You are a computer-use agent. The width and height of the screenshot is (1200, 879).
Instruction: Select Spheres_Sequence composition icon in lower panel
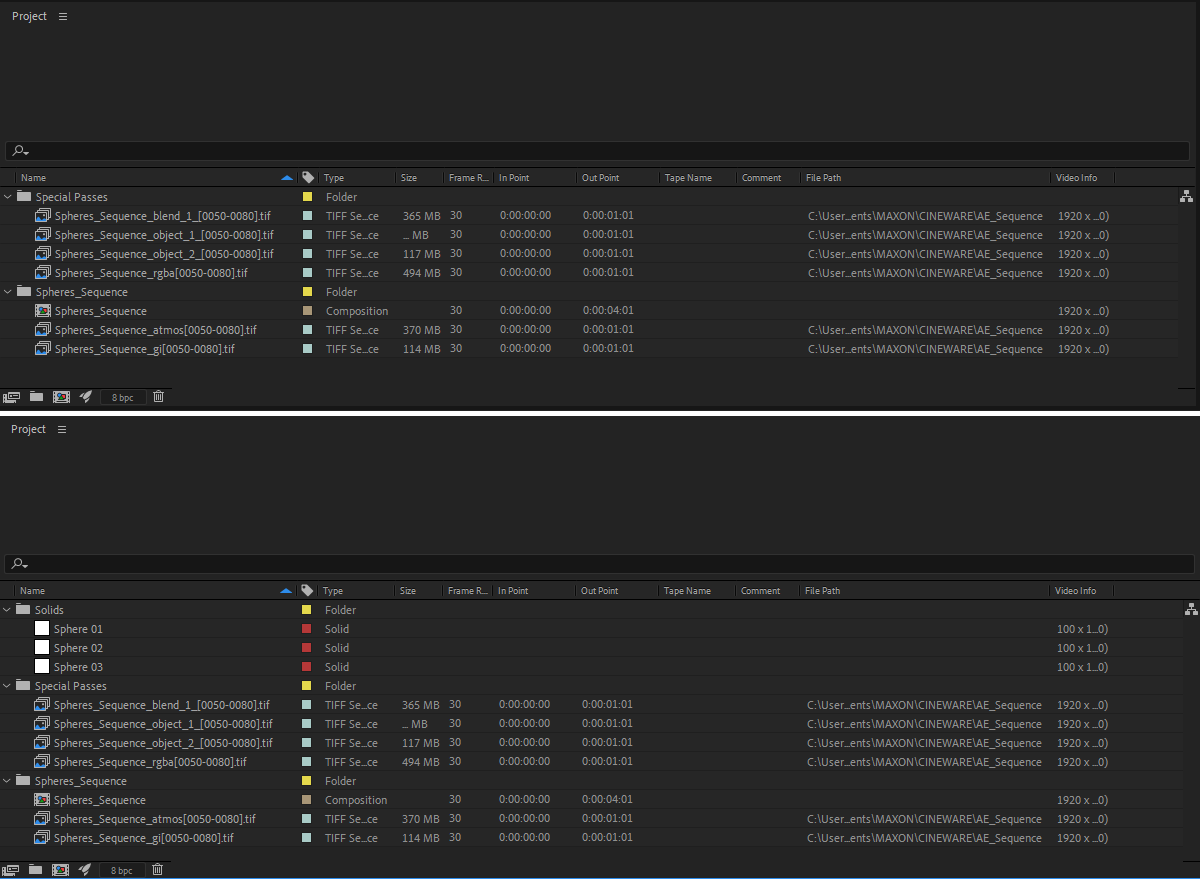click(42, 800)
